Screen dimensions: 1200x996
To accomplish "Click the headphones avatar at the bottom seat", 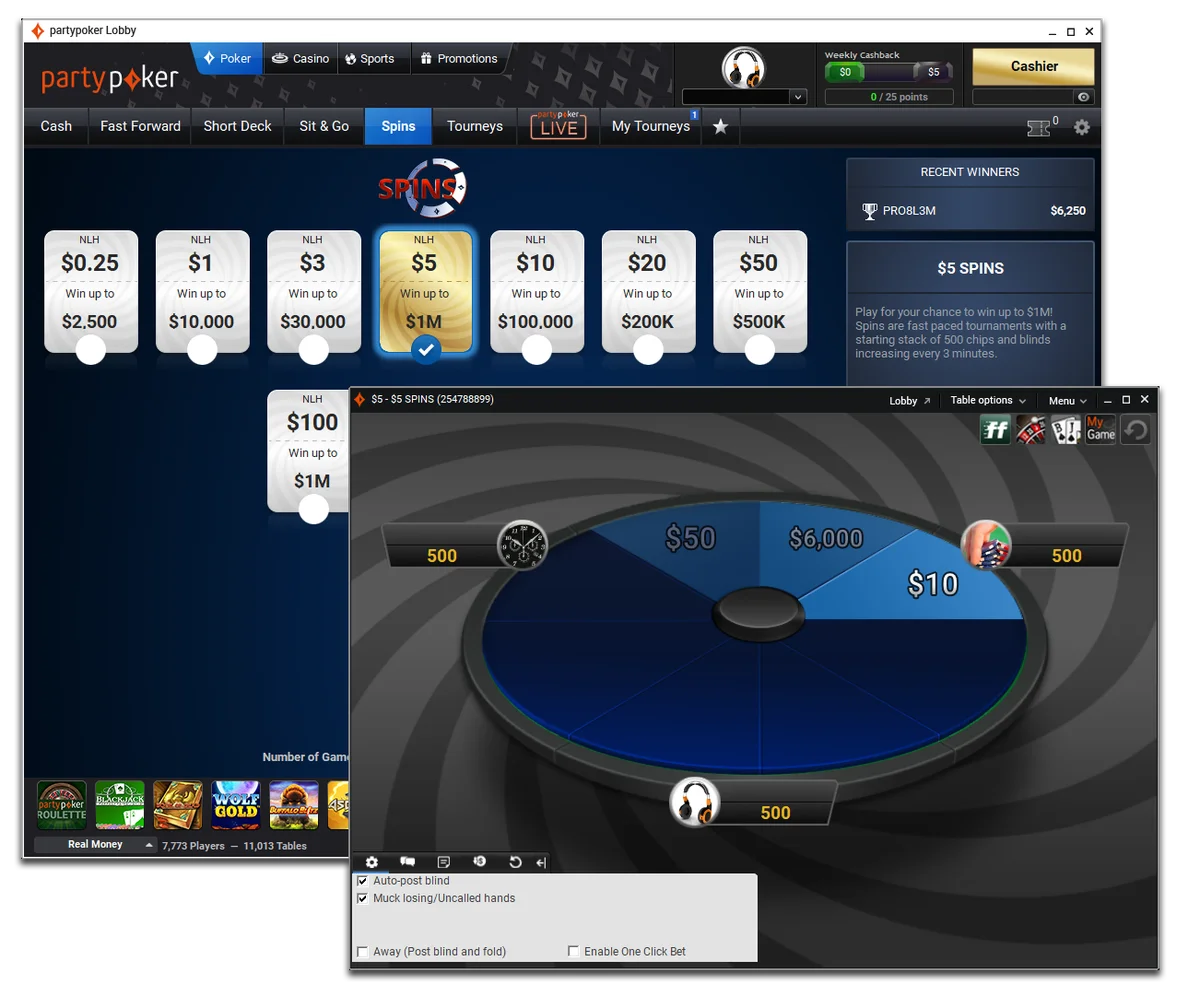I will 694,802.
